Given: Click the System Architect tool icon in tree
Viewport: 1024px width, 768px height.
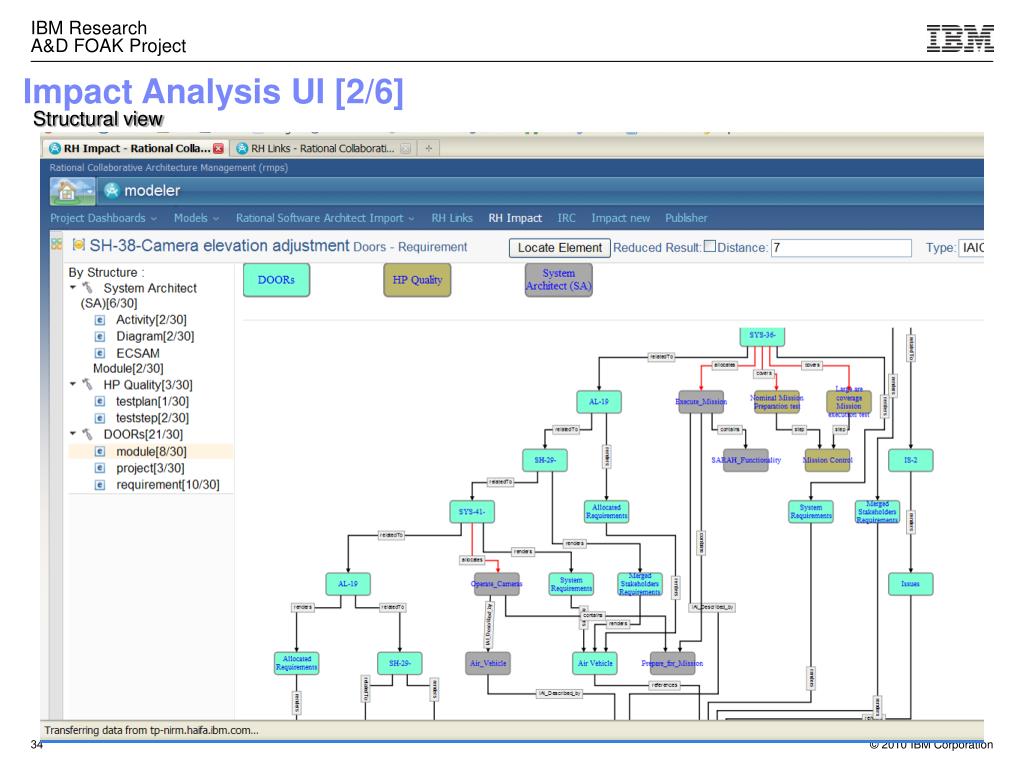Looking at the screenshot, I should click(x=88, y=287).
